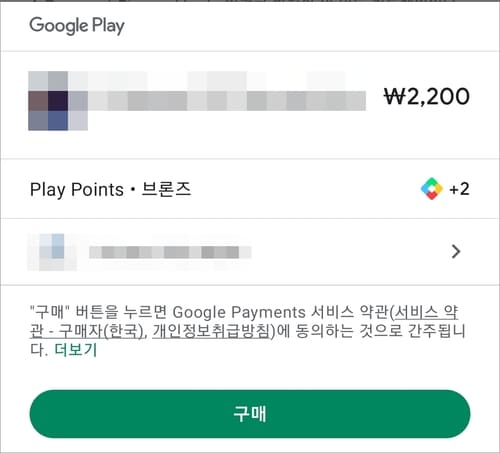Click the quoted "구매" word in the disclaimer
This screenshot has width=500, height=453.
(49, 312)
